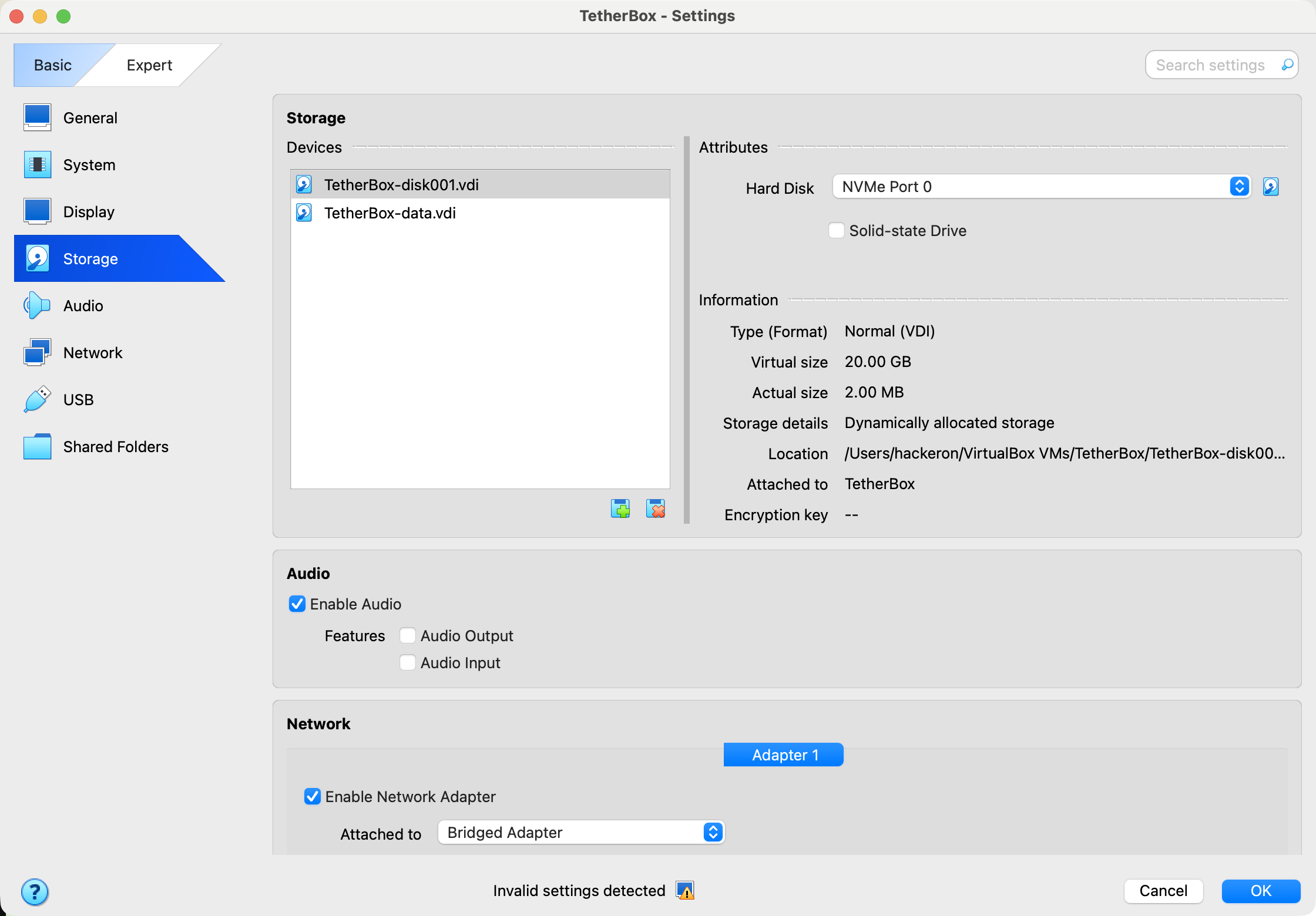This screenshot has width=1316, height=916.
Task: Click the OK button
Action: click(1261, 891)
